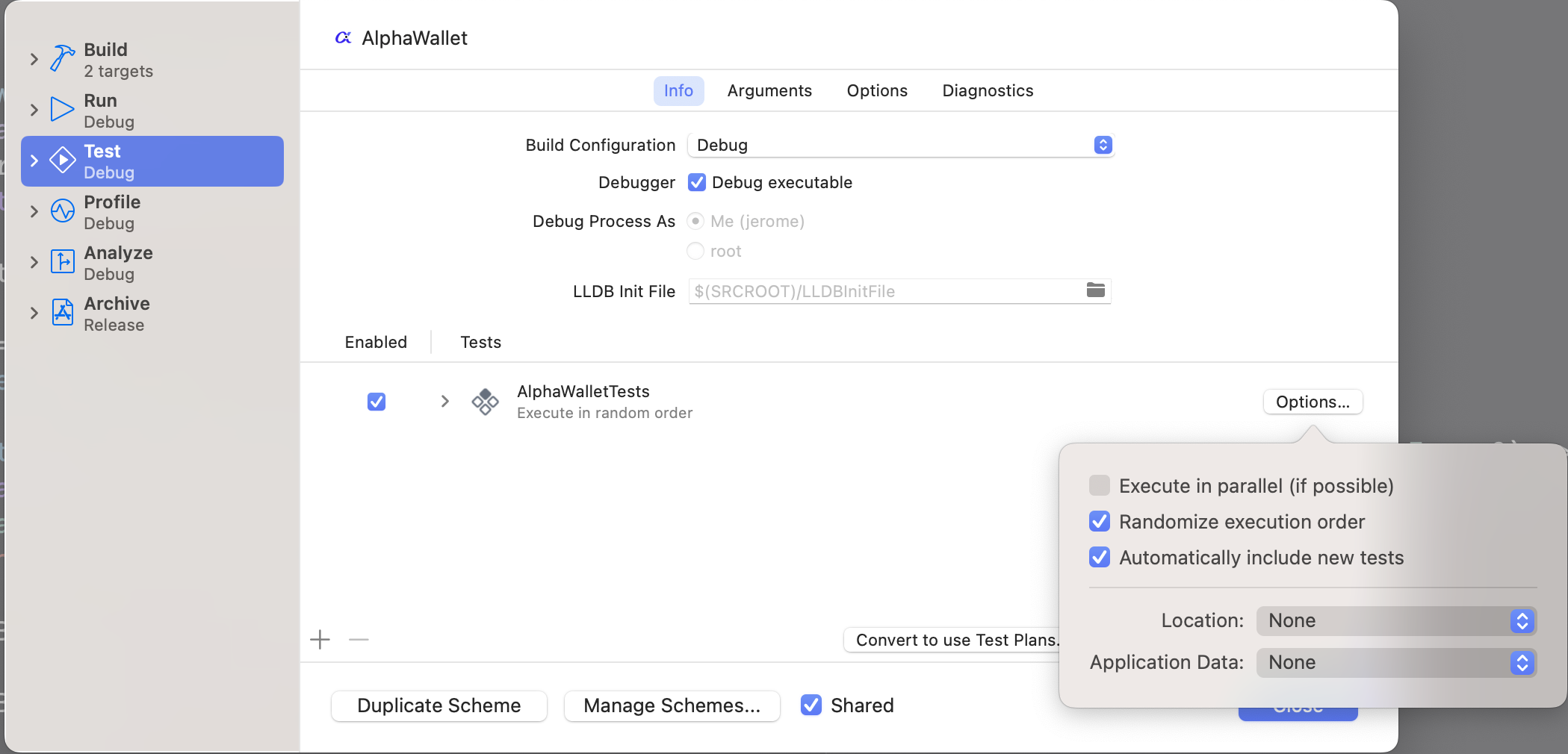
Task: Expand the Profile scheme action
Action: coord(34,211)
